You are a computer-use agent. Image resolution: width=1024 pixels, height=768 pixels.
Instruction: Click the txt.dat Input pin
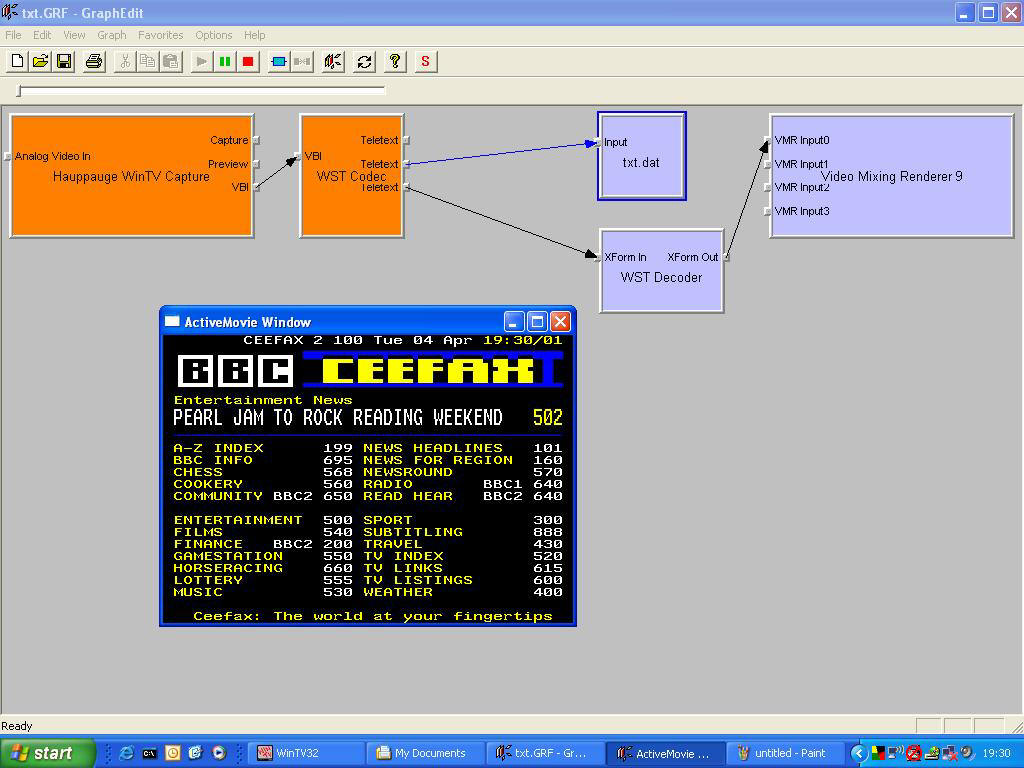click(x=598, y=142)
